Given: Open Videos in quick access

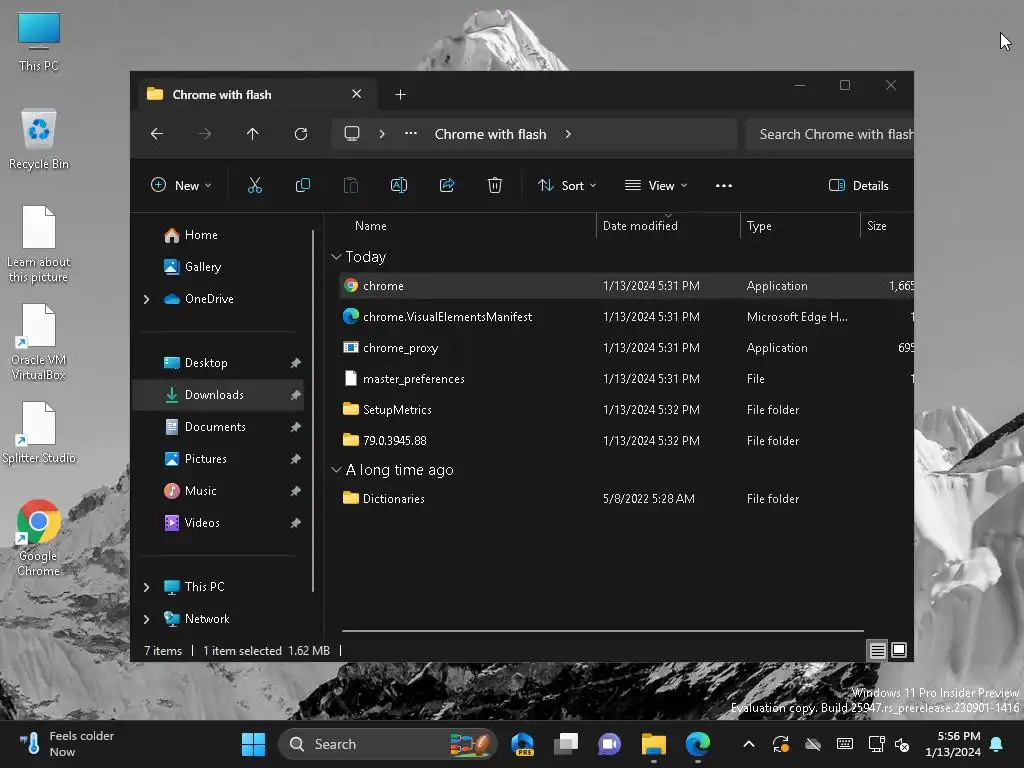Looking at the screenshot, I should (202, 523).
